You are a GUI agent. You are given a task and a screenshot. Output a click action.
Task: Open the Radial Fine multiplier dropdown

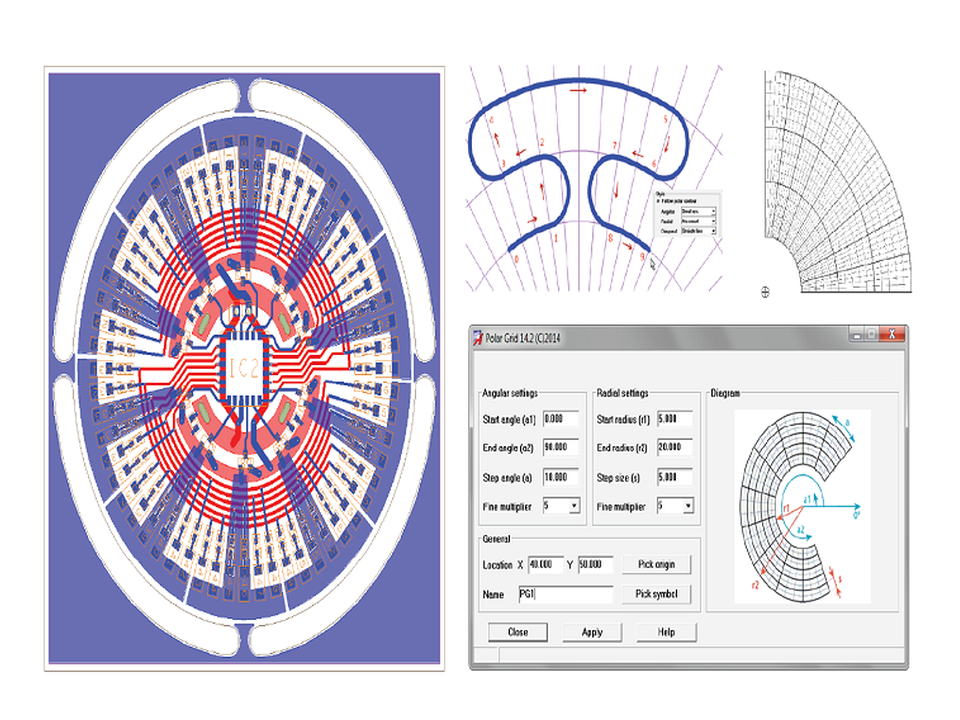(675, 506)
